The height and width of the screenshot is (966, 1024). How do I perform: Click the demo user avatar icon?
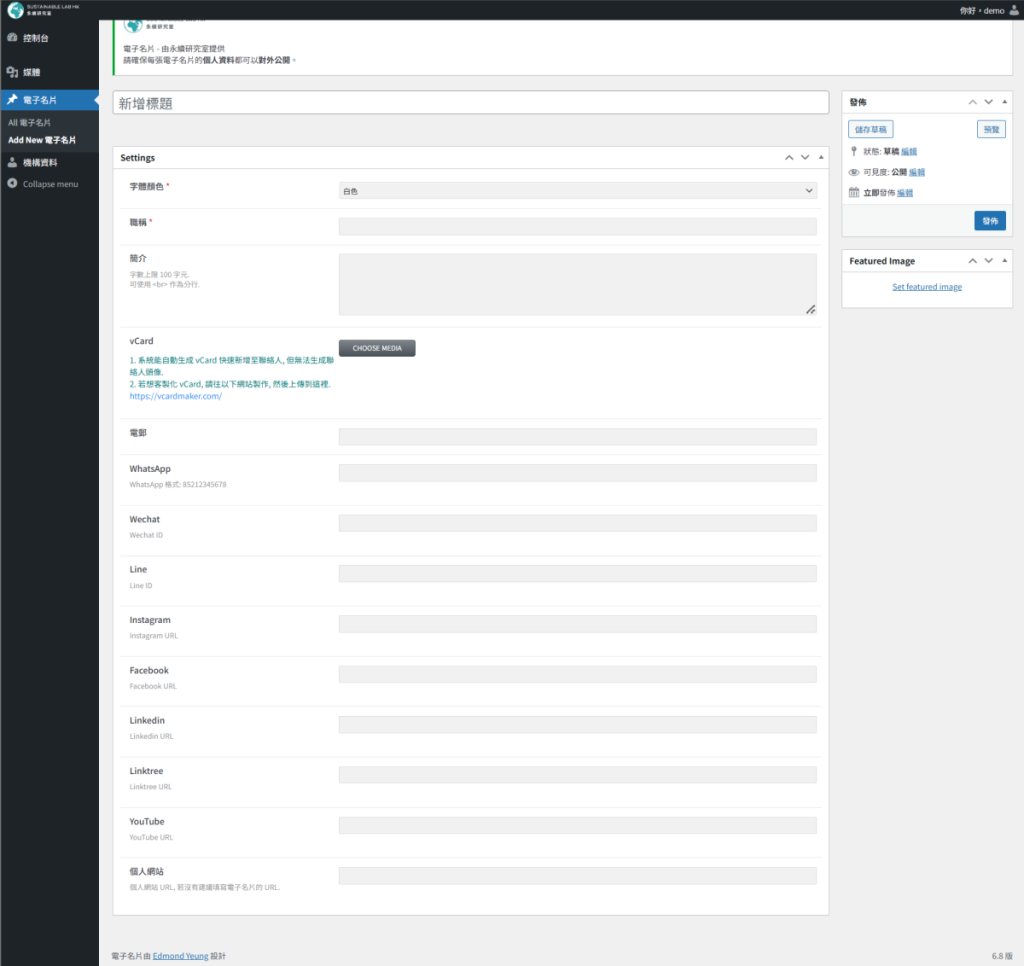point(1013,10)
